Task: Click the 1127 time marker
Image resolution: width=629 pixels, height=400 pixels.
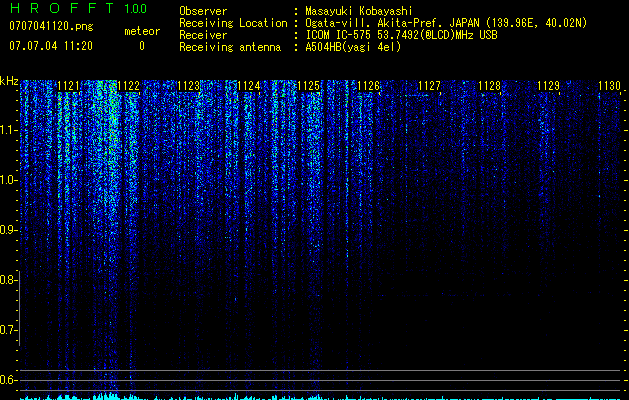Action: [x=429, y=86]
